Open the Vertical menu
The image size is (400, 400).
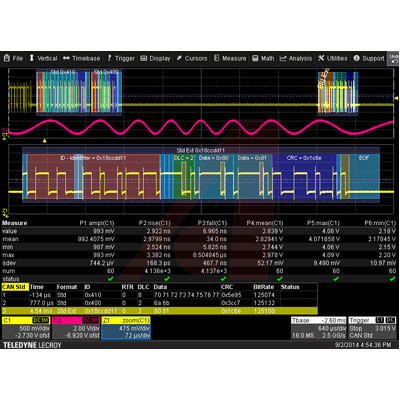click(x=43, y=58)
